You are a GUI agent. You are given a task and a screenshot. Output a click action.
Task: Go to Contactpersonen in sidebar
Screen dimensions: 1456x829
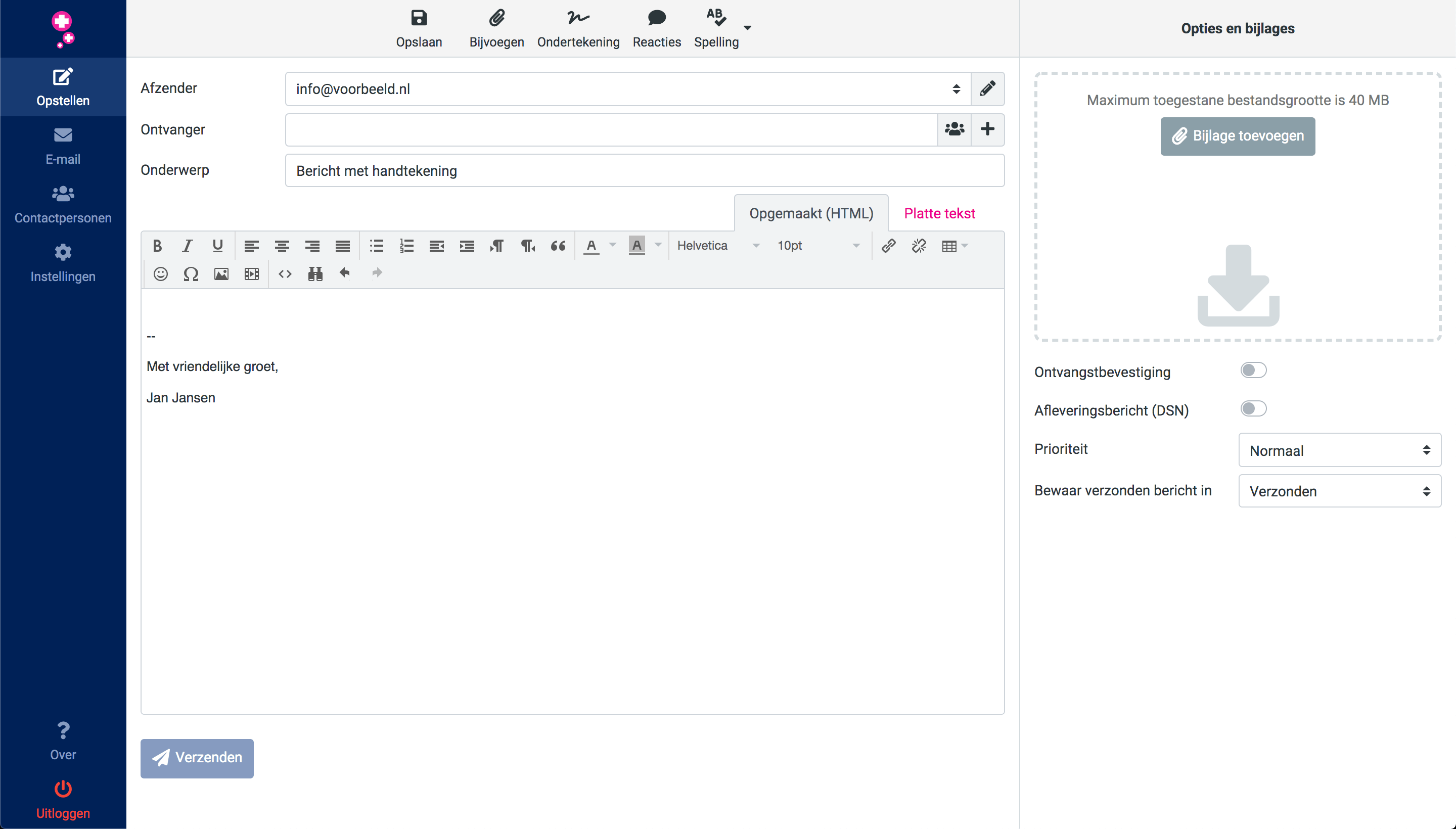pos(63,204)
